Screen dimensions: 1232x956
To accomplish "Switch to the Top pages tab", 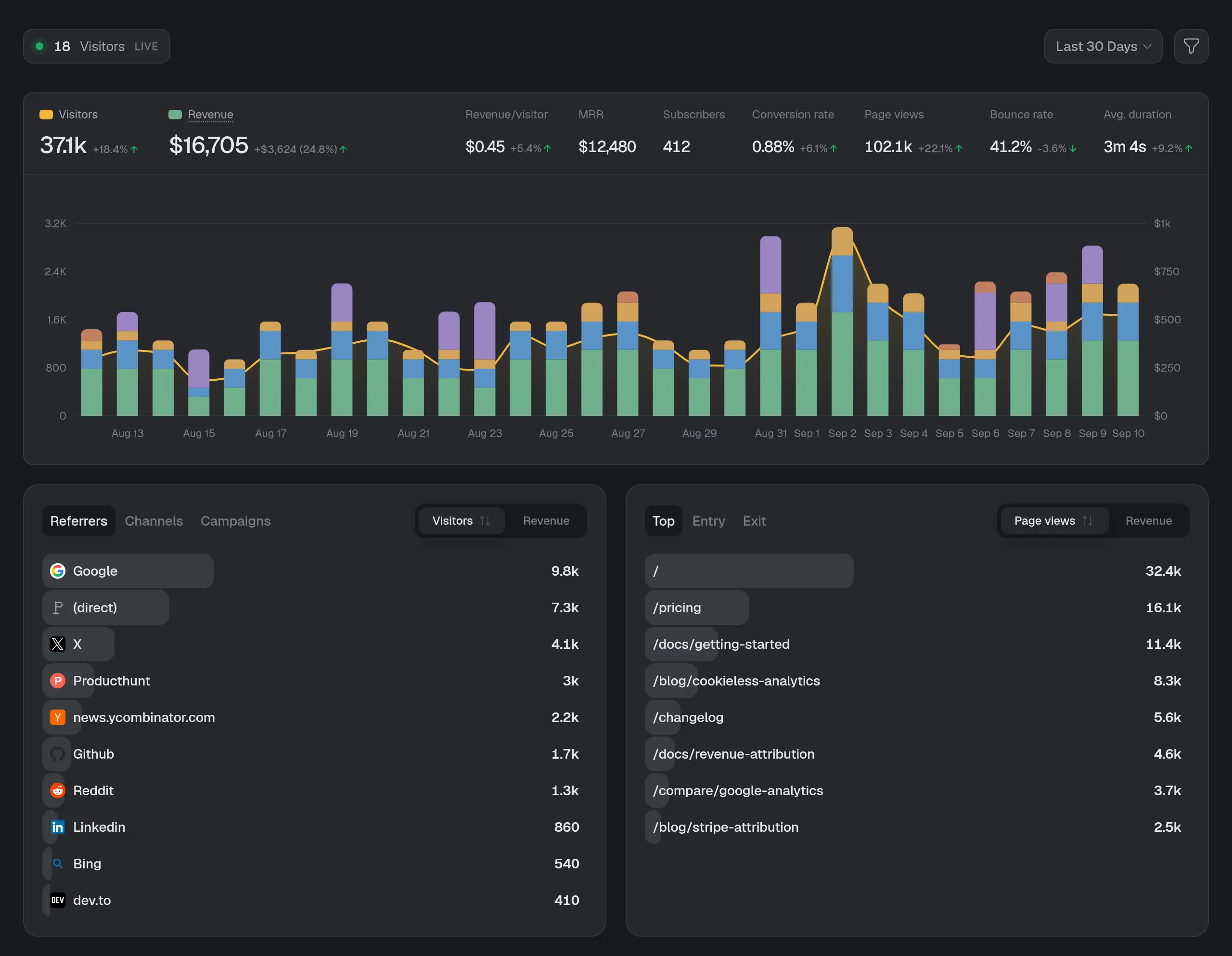I will point(663,521).
